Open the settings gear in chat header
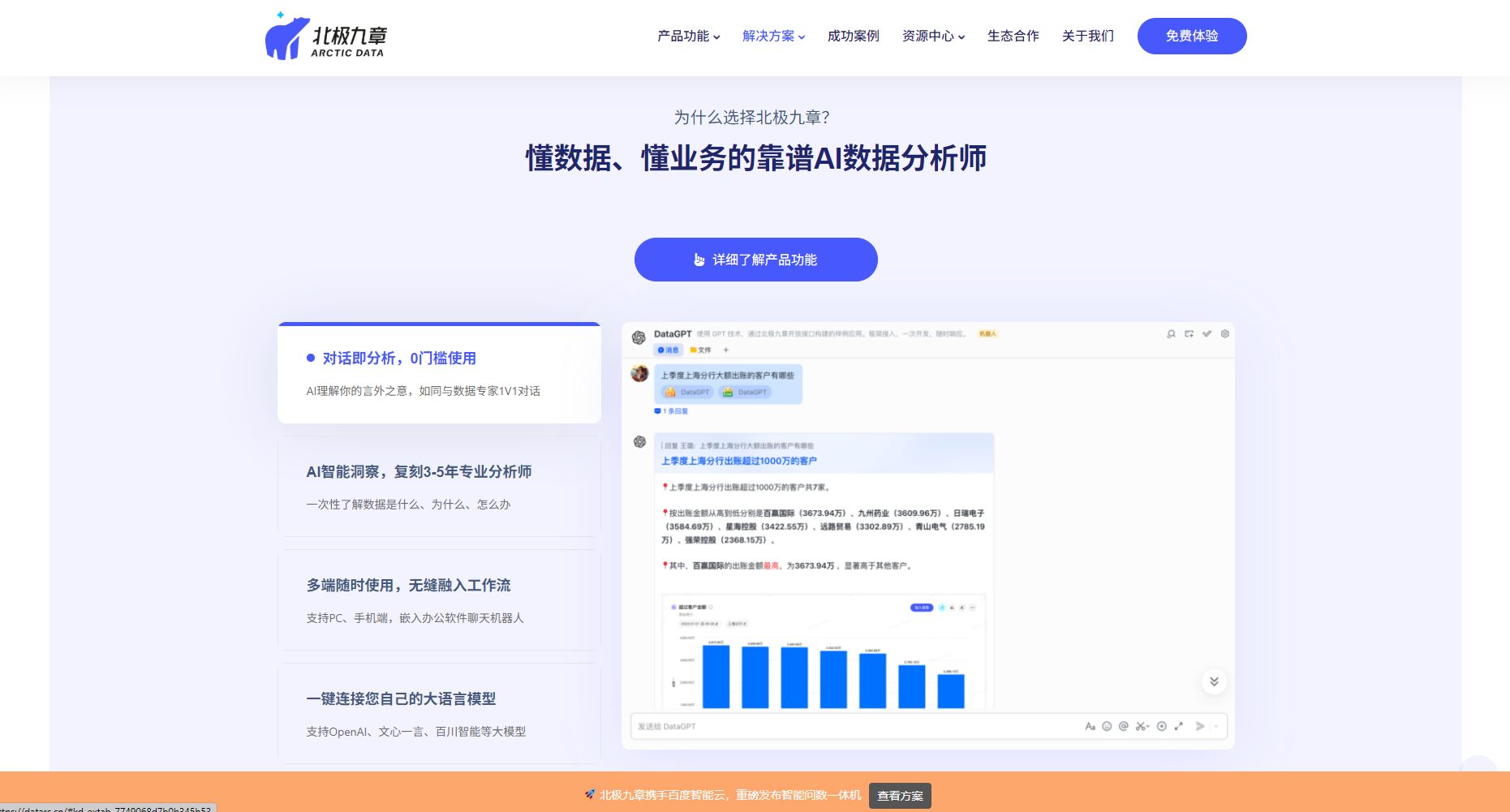 1225,333
